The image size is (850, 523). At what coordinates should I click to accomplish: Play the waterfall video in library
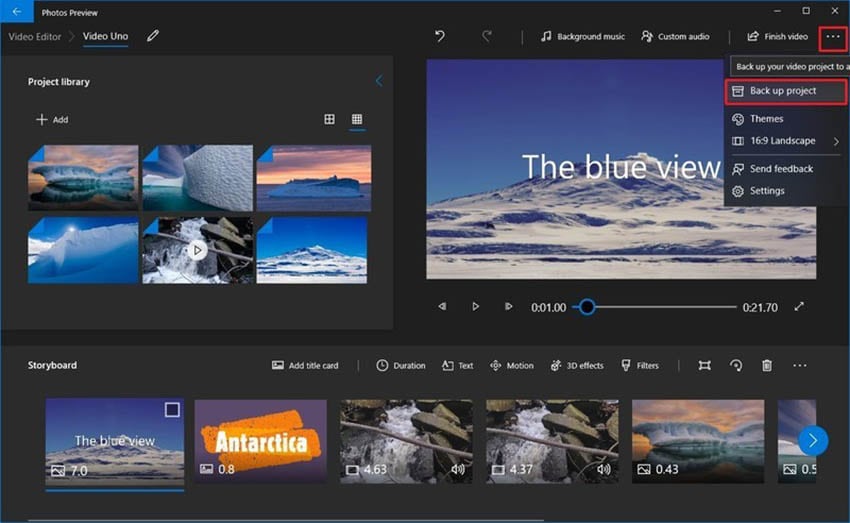pos(197,250)
